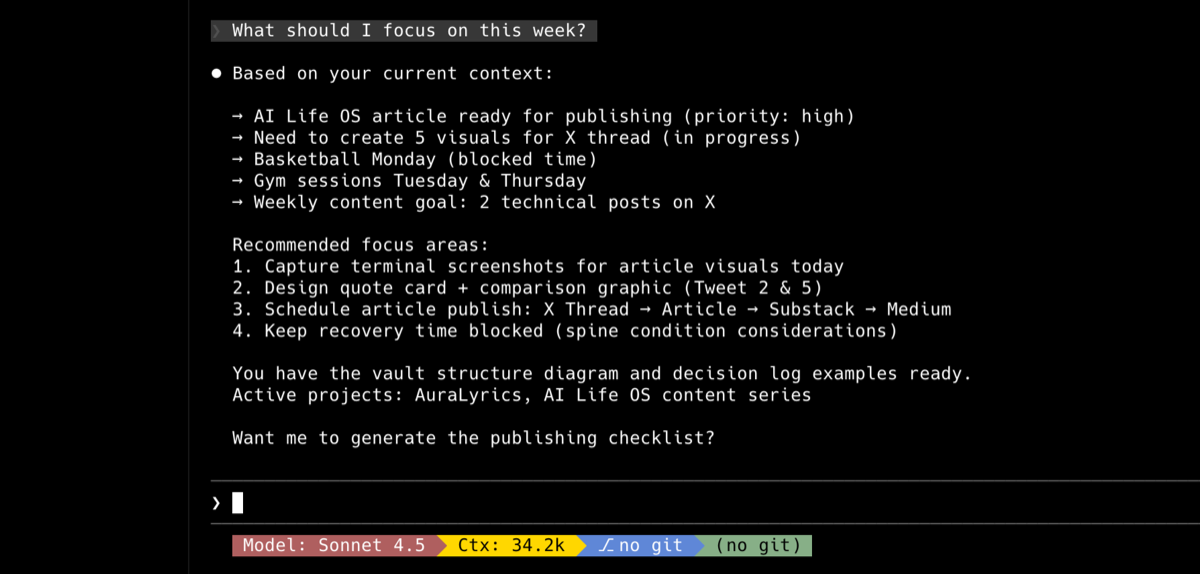The height and width of the screenshot is (574, 1200).
Task: Click the 'Active projects: AuraLyrics' line
Action: click(x=521, y=395)
